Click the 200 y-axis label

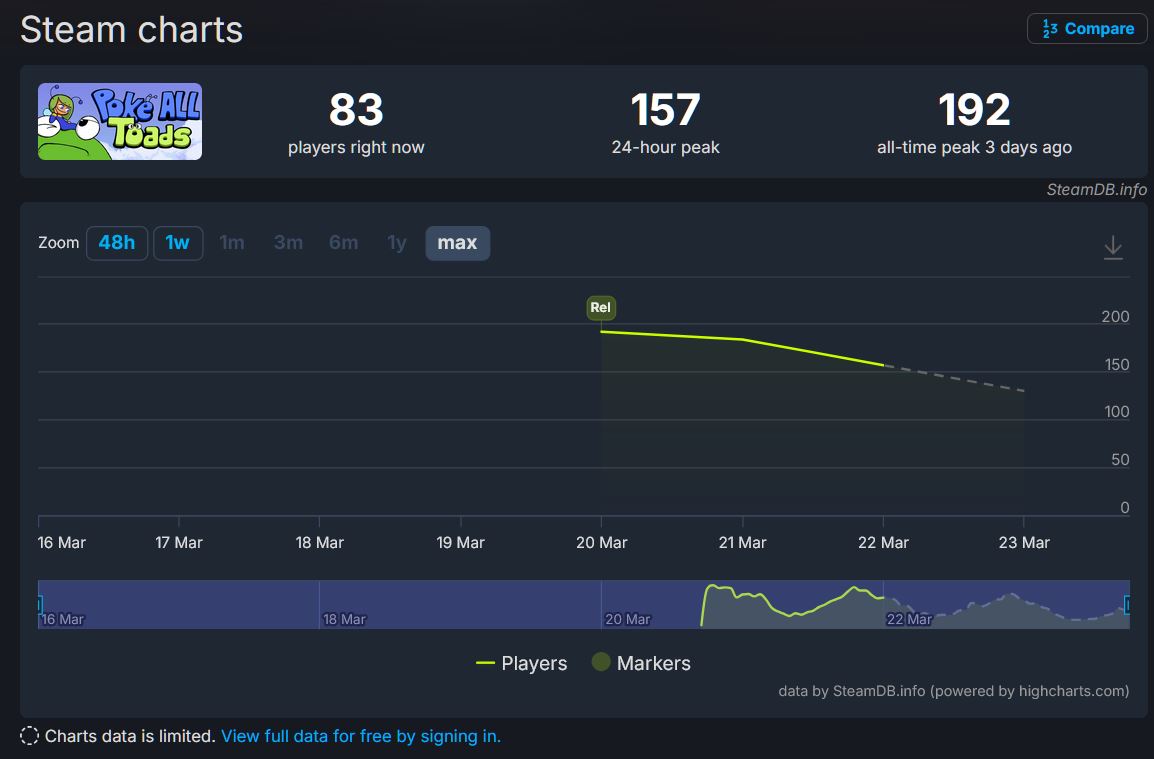[1115, 317]
